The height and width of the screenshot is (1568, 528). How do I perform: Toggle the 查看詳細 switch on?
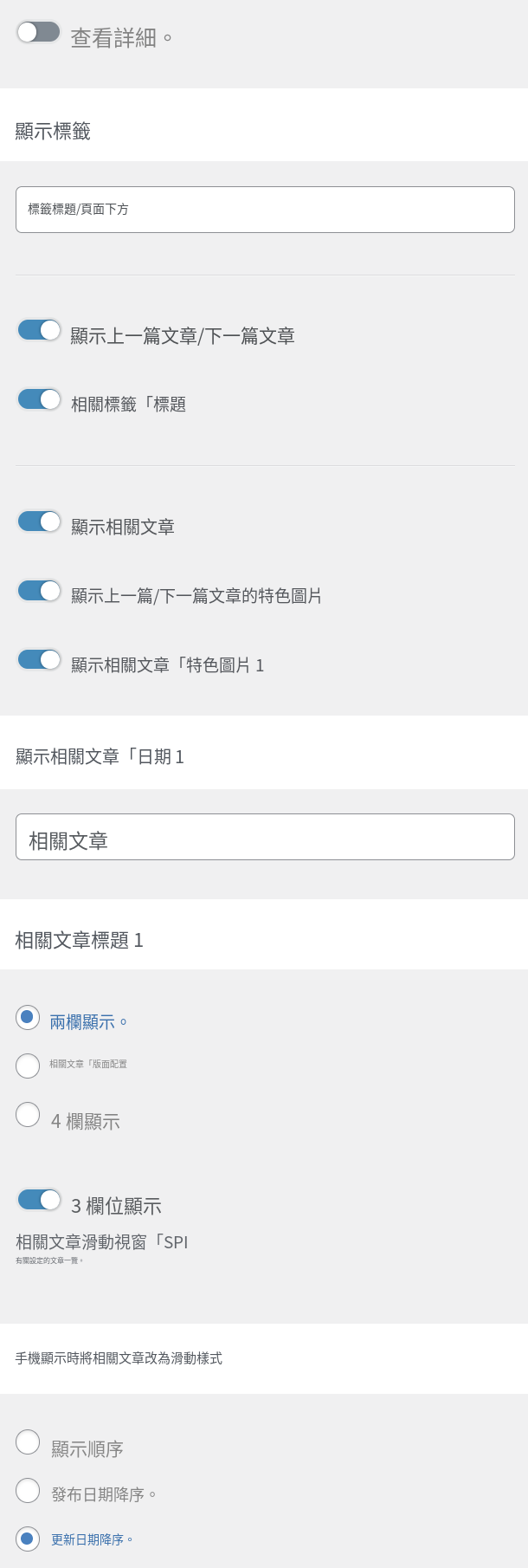38,32
